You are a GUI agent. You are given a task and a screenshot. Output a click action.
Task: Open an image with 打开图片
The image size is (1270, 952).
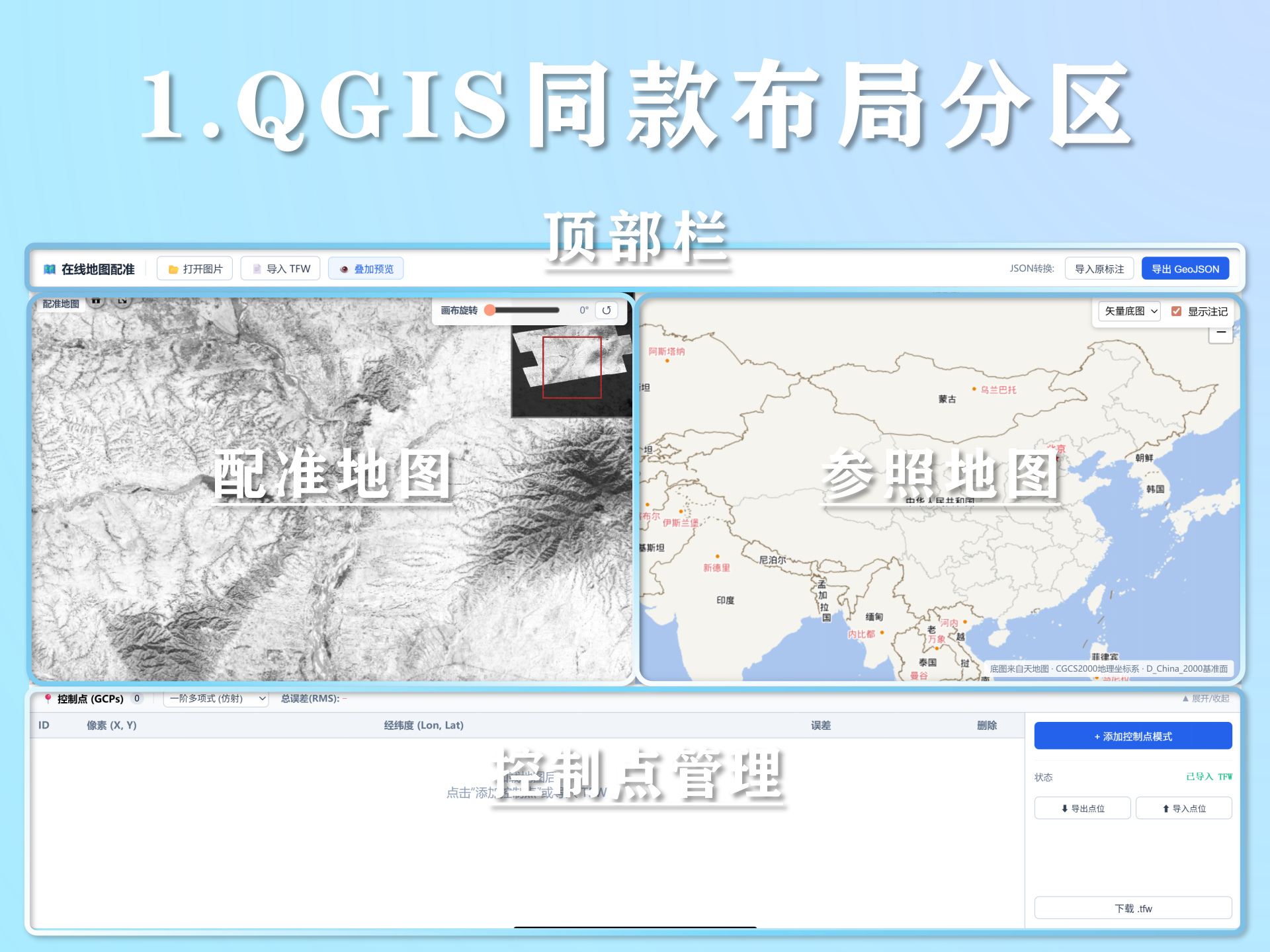[194, 268]
